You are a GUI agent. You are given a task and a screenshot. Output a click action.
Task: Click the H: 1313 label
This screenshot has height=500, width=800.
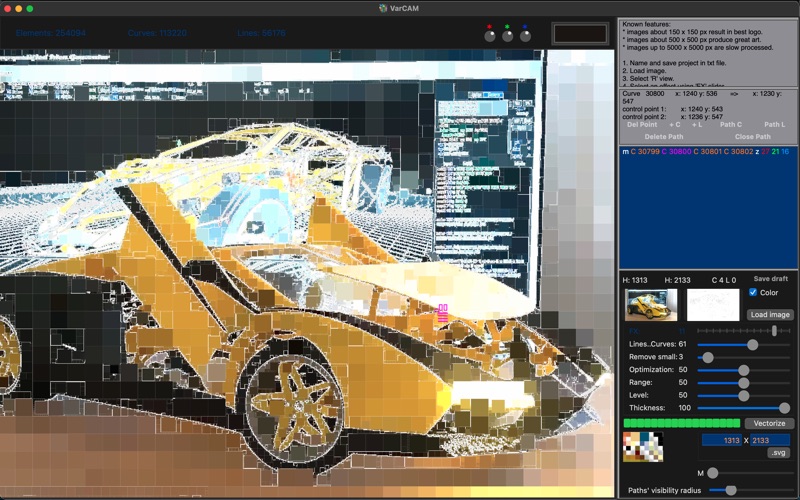(635, 280)
